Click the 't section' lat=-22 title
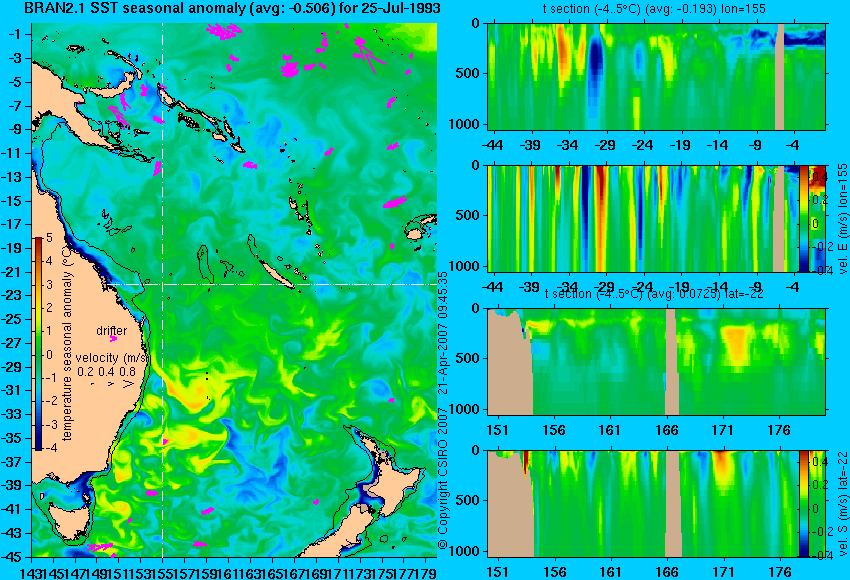Image resolution: width=850 pixels, height=580 pixels. (x=654, y=294)
